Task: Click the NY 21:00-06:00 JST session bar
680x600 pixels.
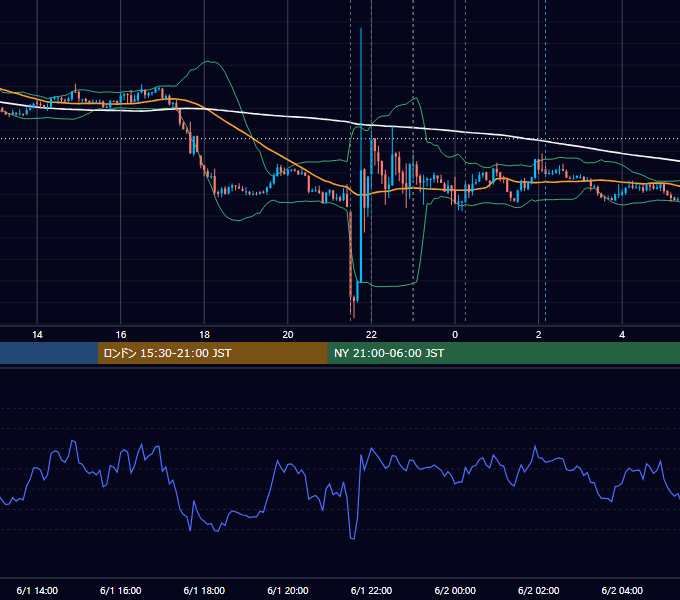Action: point(503,353)
